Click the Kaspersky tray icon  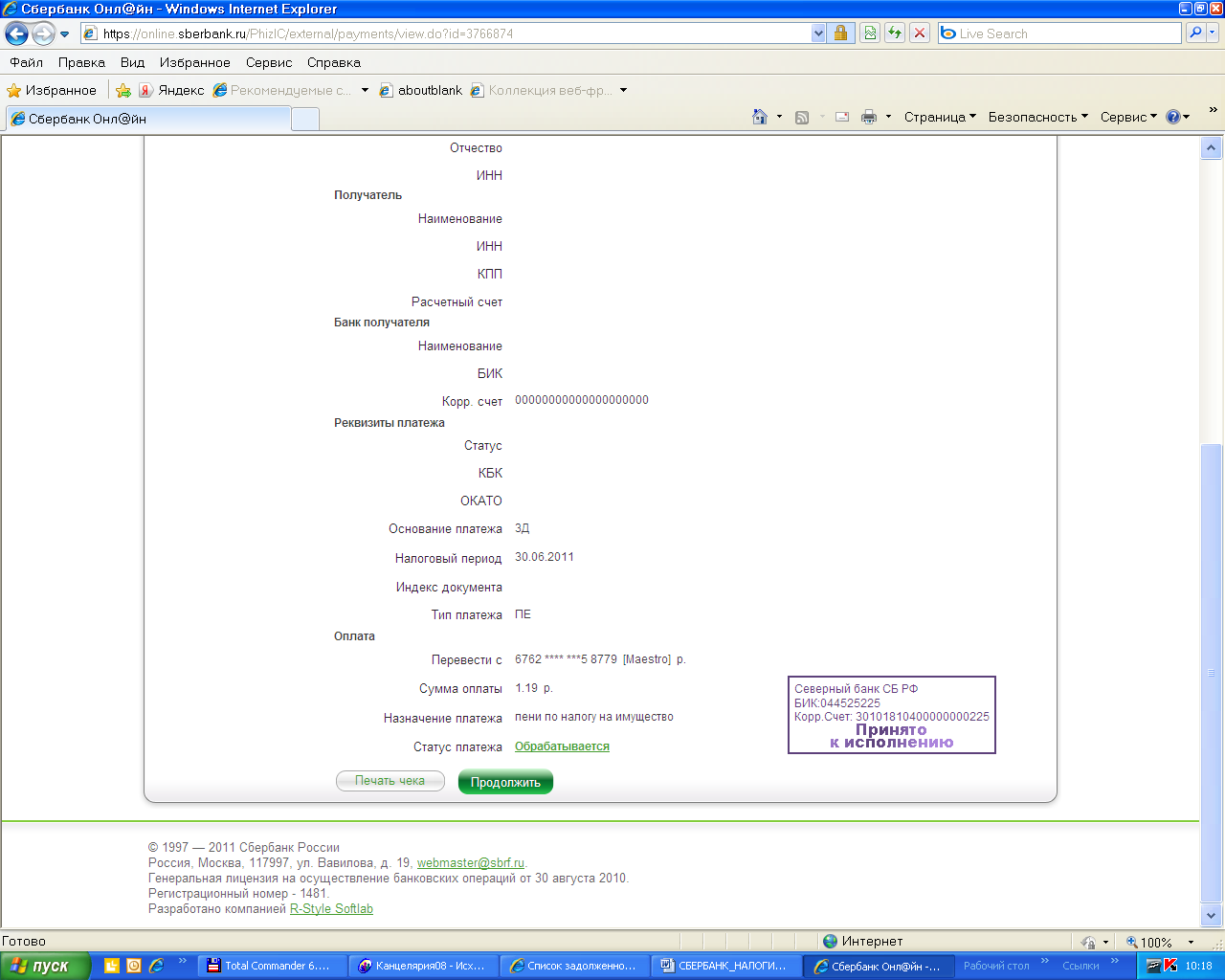pyautogui.click(x=1170, y=966)
